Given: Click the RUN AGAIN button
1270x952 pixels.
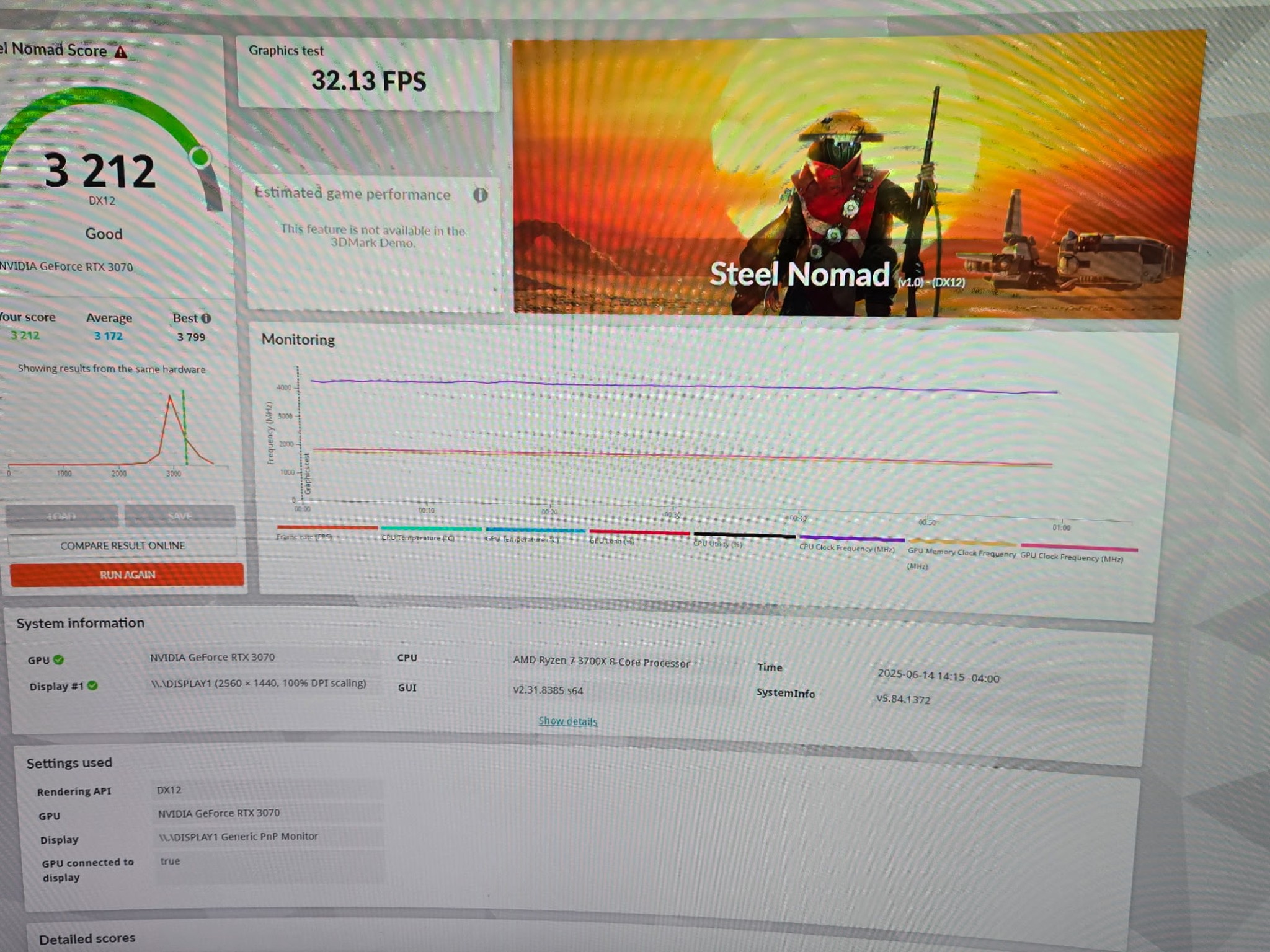Looking at the screenshot, I should coord(127,575).
